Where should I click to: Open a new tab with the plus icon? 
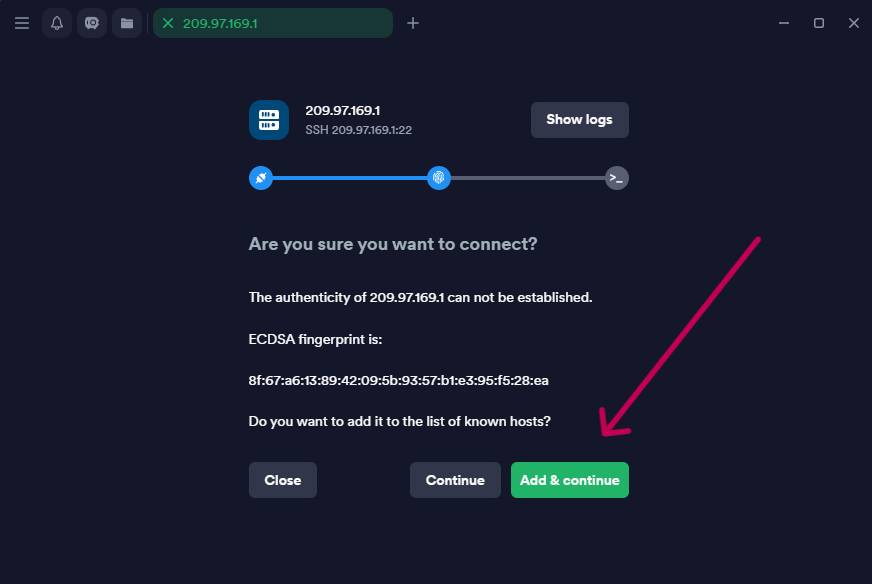click(x=413, y=23)
